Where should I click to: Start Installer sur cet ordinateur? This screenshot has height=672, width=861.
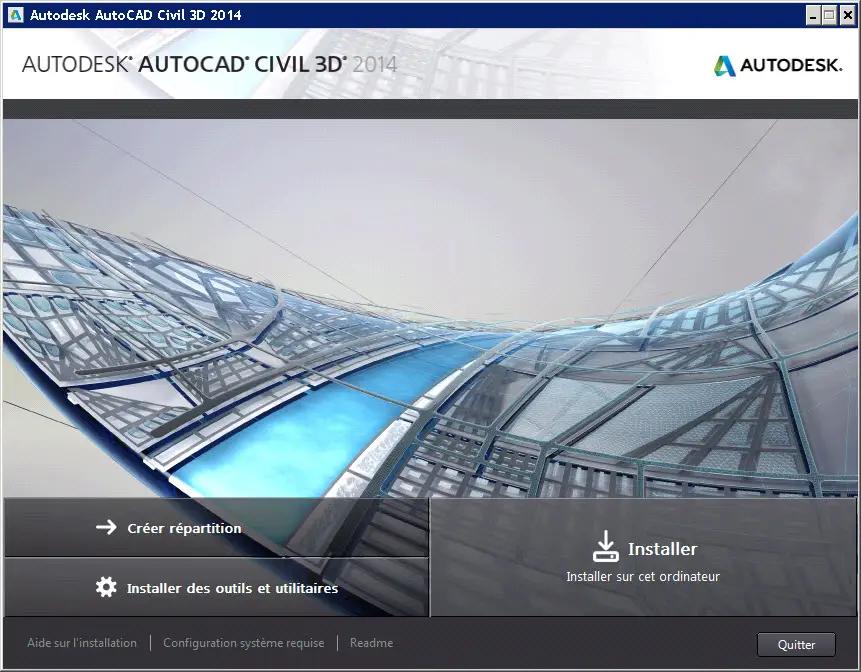[x=643, y=558]
